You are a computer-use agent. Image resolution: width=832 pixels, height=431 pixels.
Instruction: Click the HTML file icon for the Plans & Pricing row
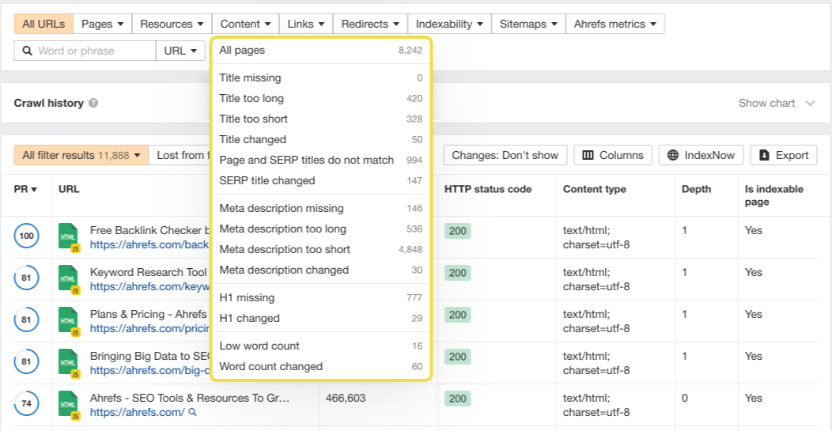(x=69, y=321)
